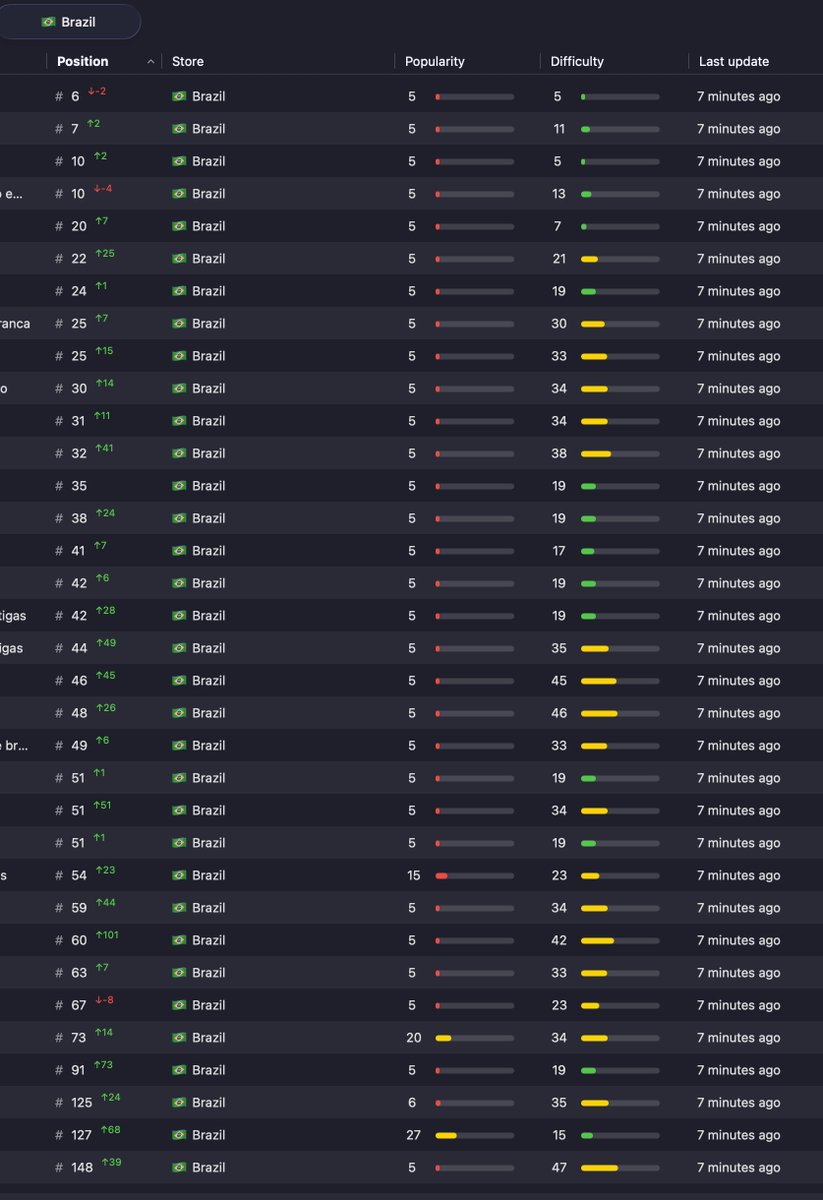The image size is (823, 1200).
Task: Click the green ↑41 position change
Action: 104,448
